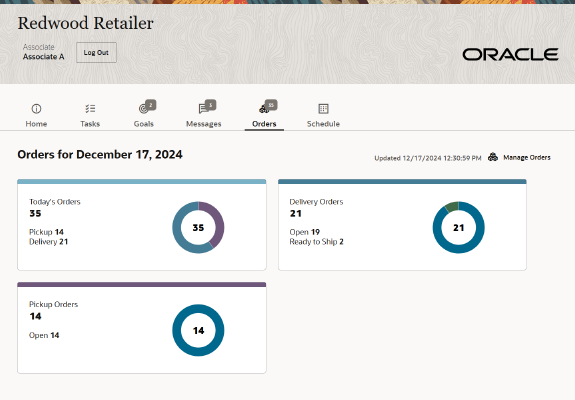Click the Redwood Retailer title
Screen dimensions: 575x400
point(85,23)
